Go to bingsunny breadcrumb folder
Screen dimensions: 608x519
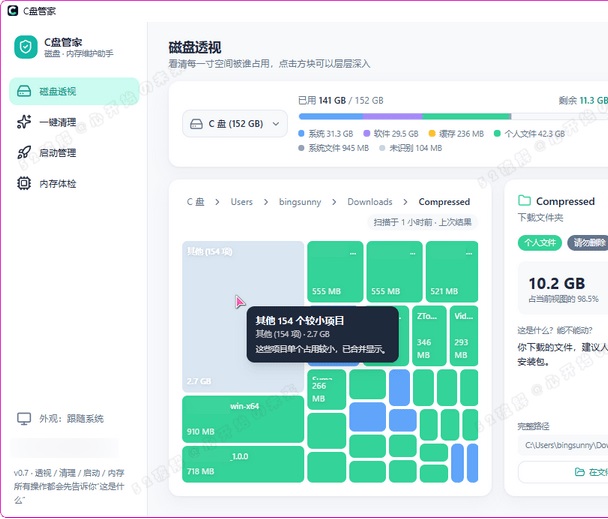(x=300, y=202)
